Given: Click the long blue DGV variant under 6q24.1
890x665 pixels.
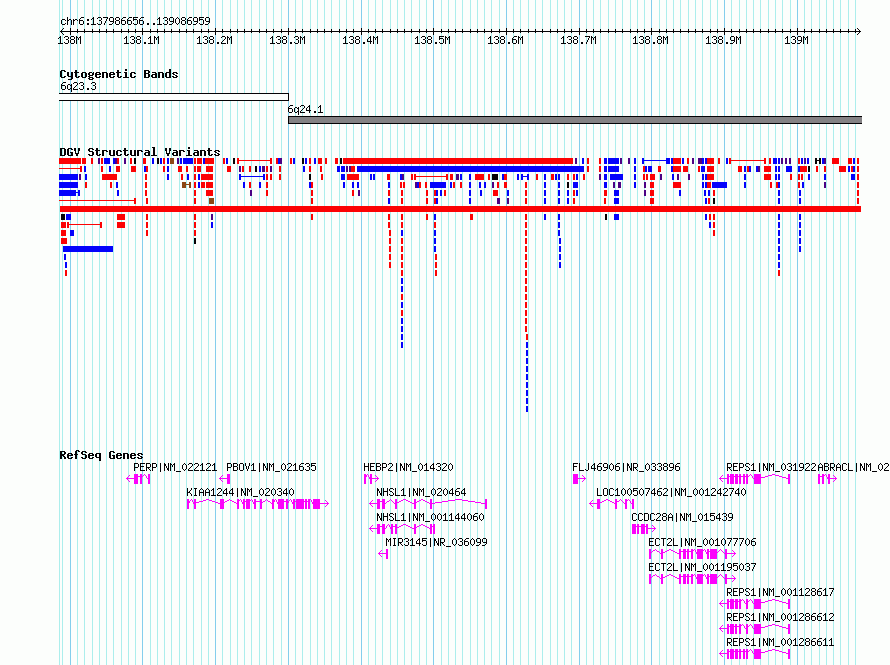Looking at the screenshot, I should pyautogui.click(x=471, y=169).
